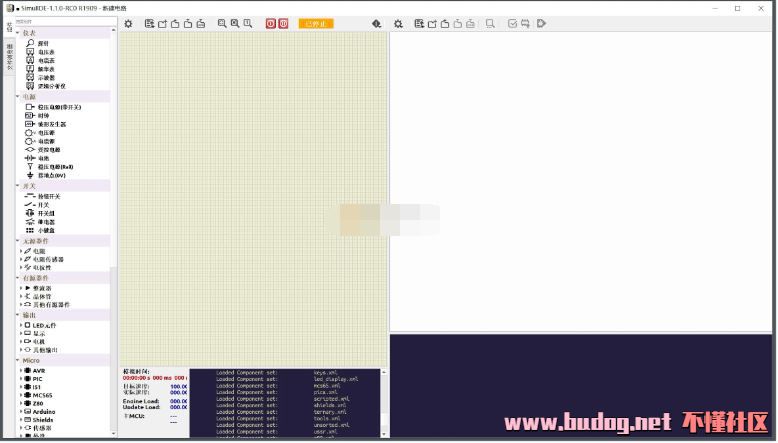Click the third magnifier zoom icon
778x443 pixels.
[248, 23]
